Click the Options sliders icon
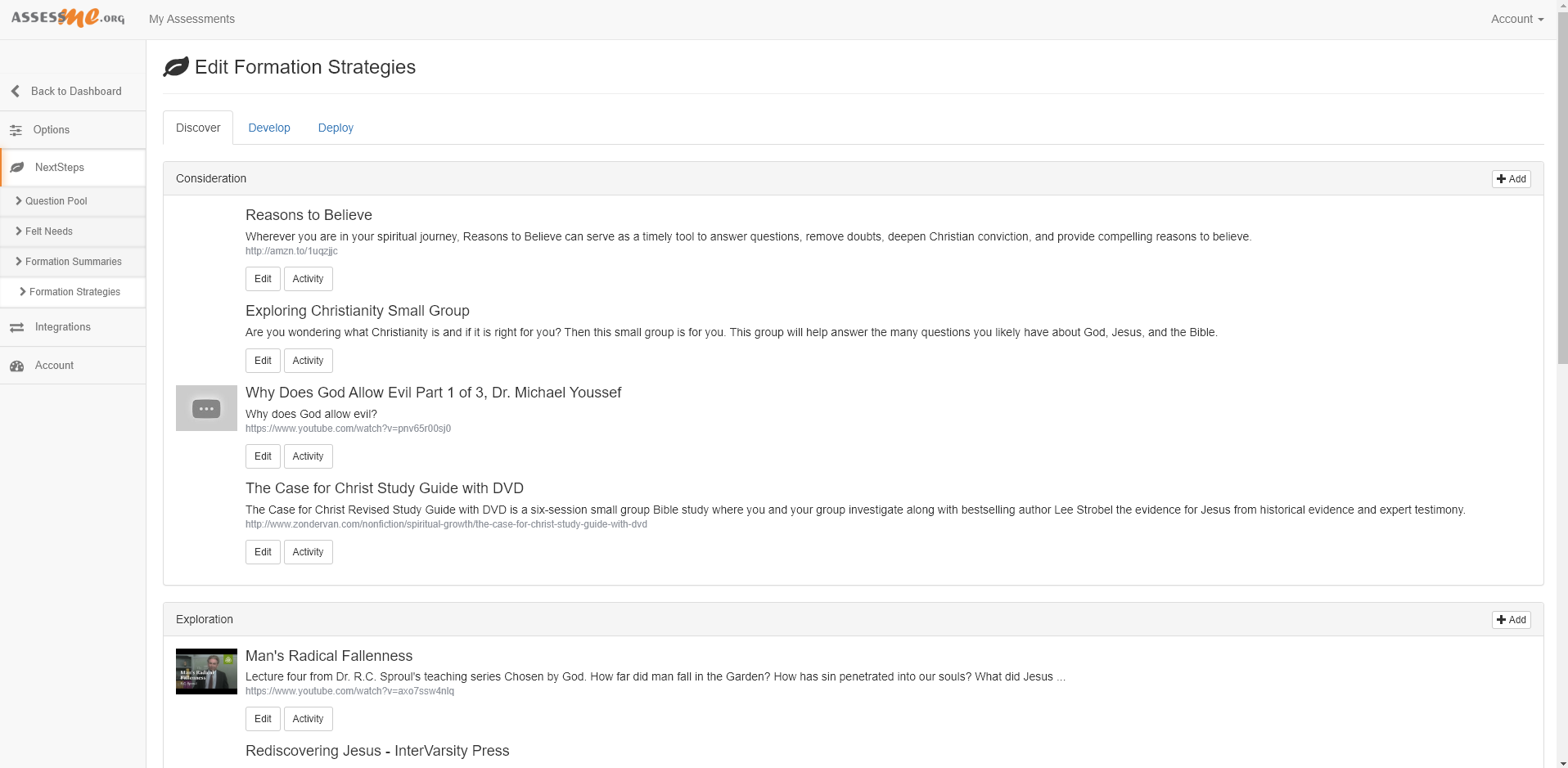The image size is (1568, 768). [16, 130]
